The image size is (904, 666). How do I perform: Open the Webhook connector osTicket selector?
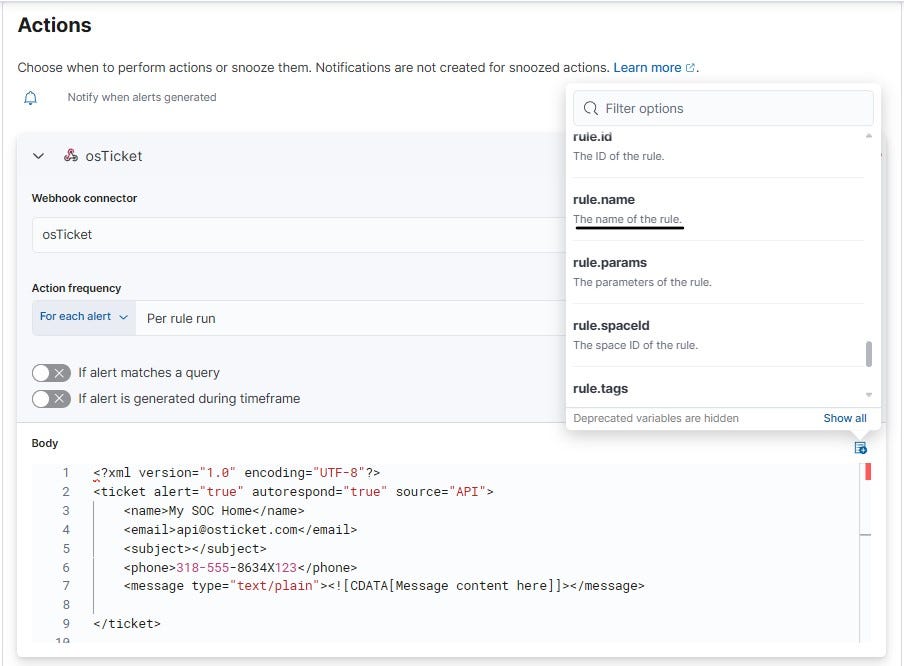click(299, 235)
